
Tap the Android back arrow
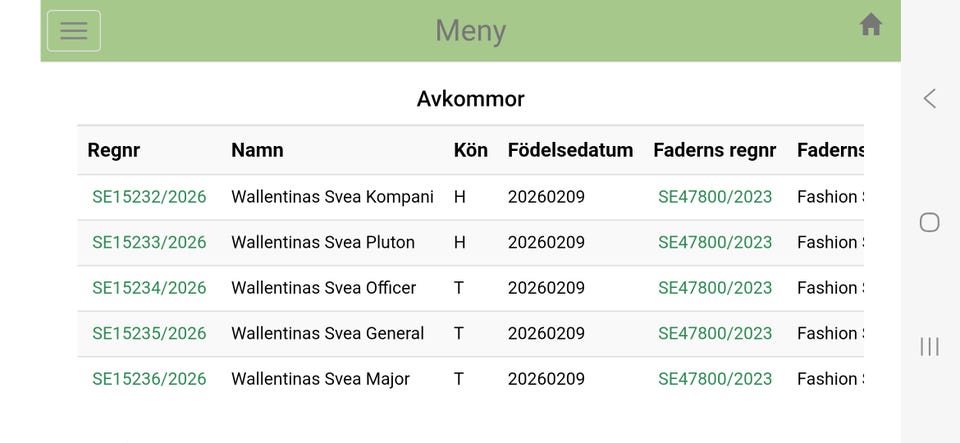tap(930, 98)
